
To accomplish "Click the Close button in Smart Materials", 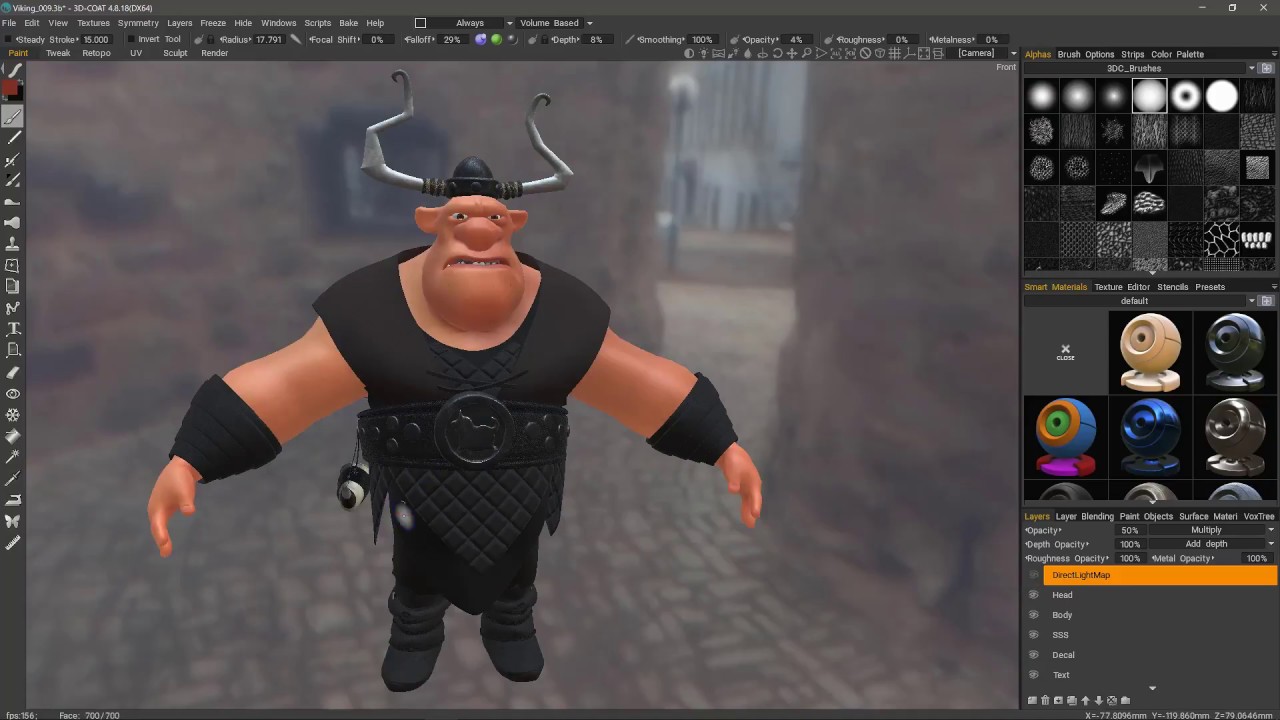I will [x=1065, y=352].
